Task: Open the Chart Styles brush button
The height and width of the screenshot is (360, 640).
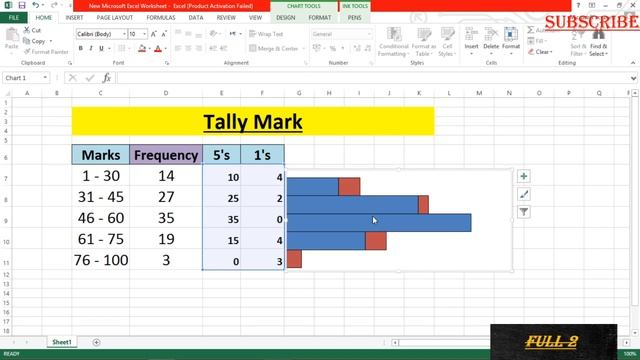Action: (524, 194)
